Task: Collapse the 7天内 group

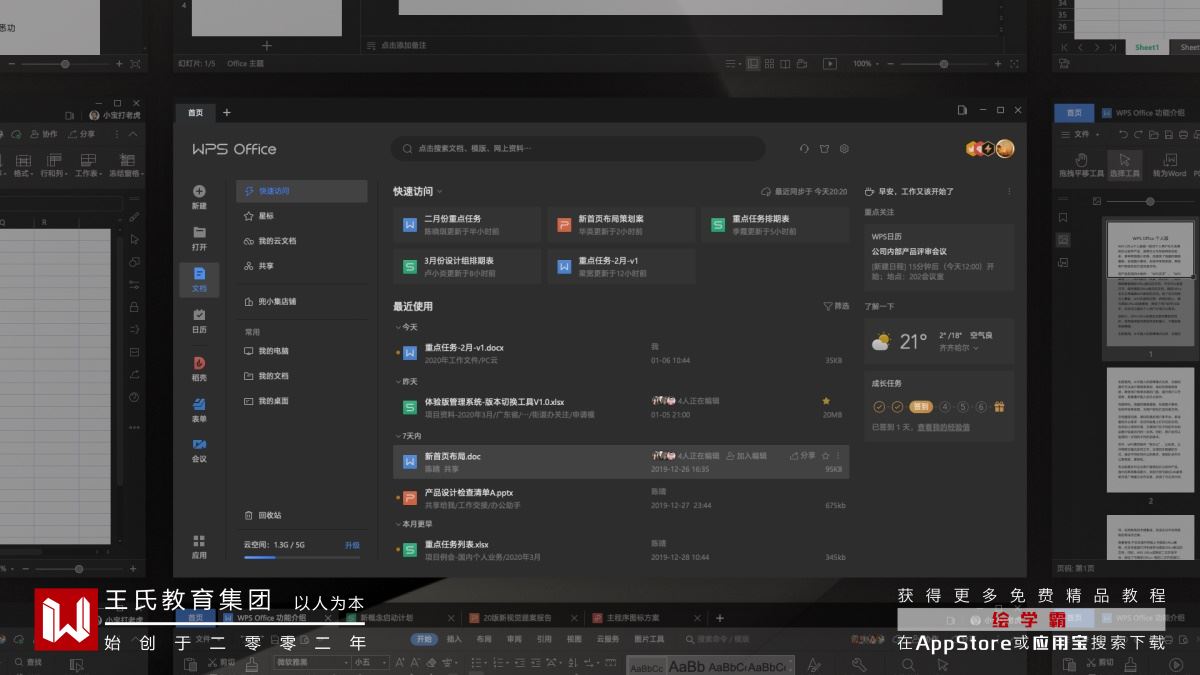Action: (397, 436)
